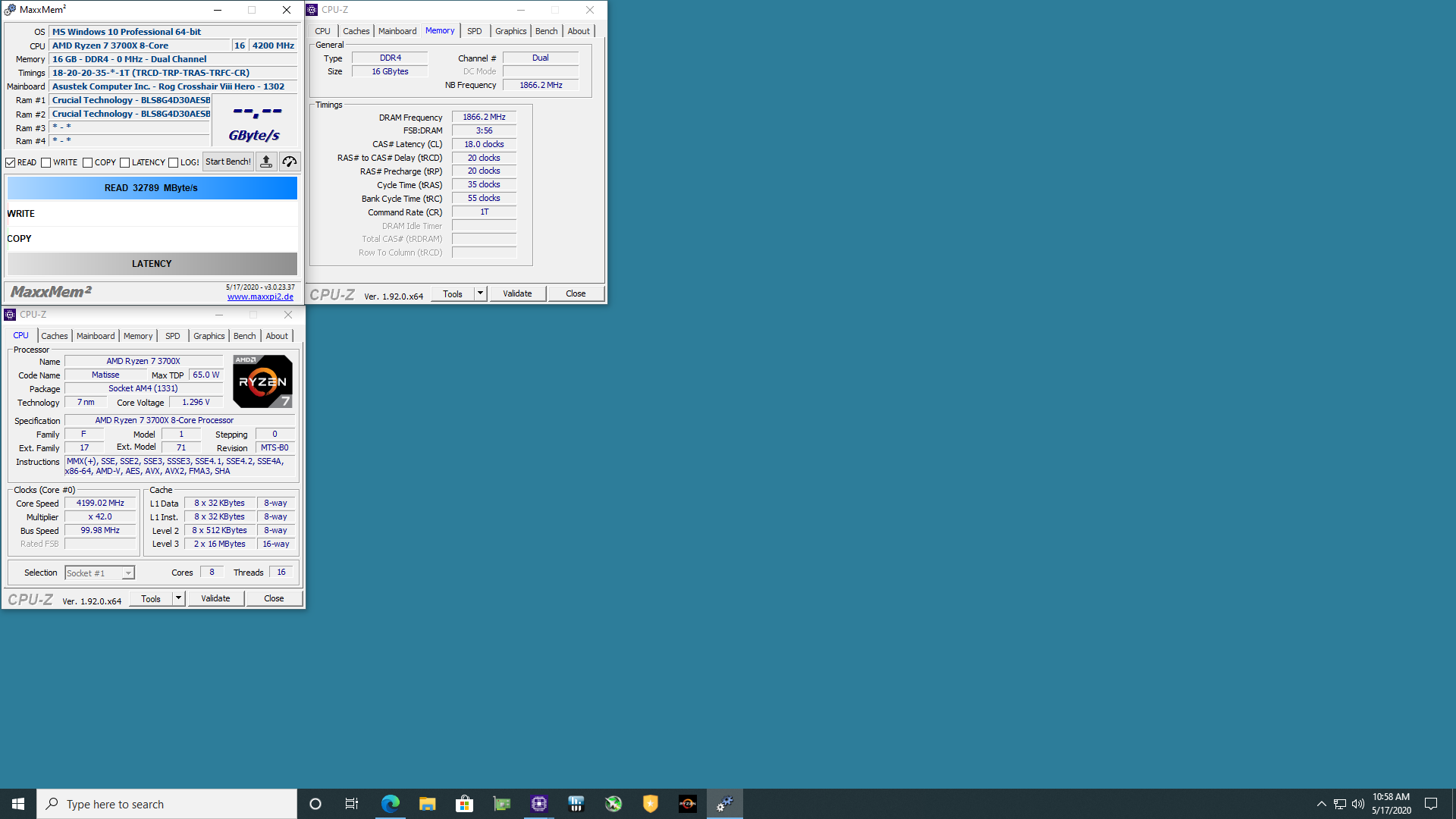1456x819 pixels.
Task: Open Caches tab in CPU-Z memory window
Action: point(356,31)
